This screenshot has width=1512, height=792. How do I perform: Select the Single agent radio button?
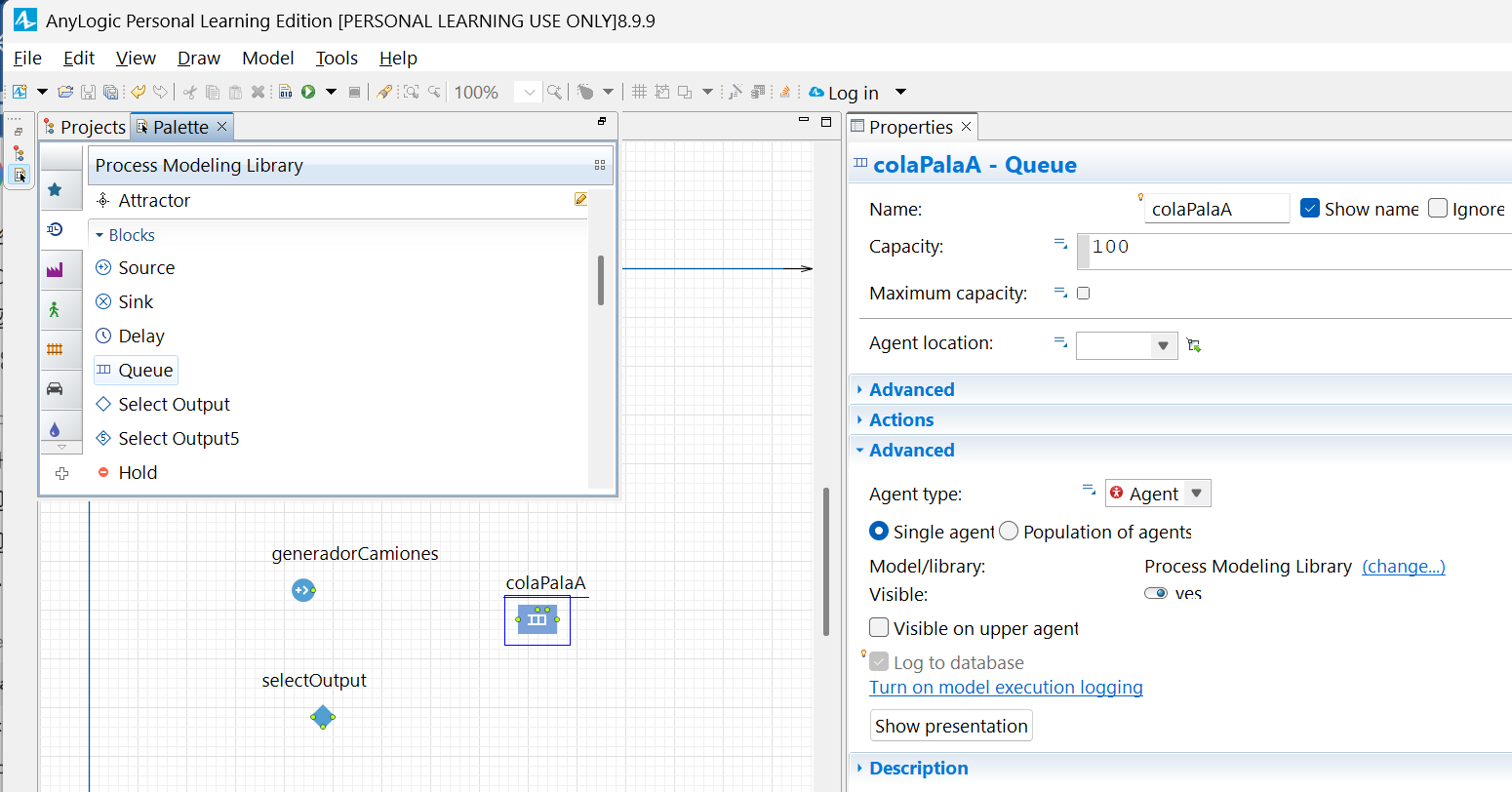pyautogui.click(x=879, y=531)
